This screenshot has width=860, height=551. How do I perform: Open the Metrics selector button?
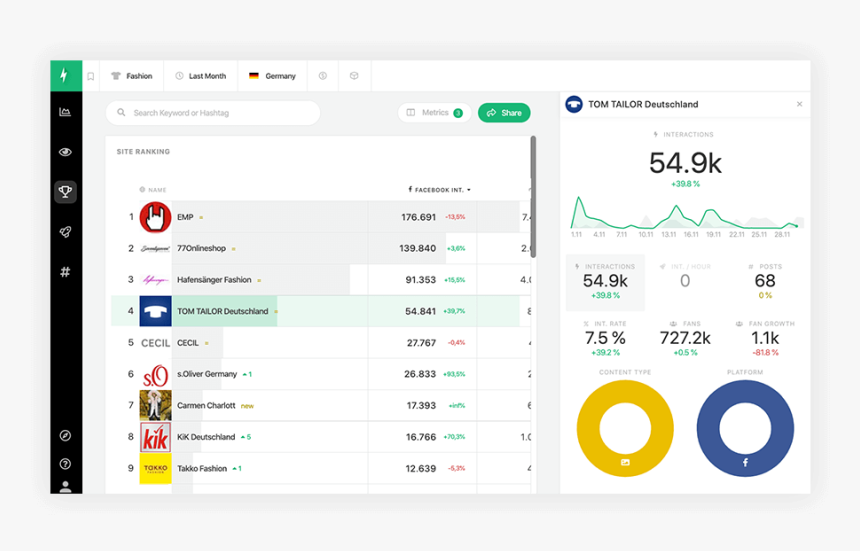pos(434,113)
